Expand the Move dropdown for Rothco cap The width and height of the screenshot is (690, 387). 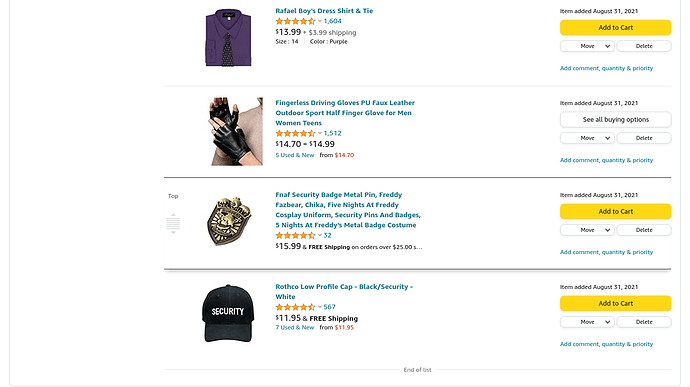point(587,322)
